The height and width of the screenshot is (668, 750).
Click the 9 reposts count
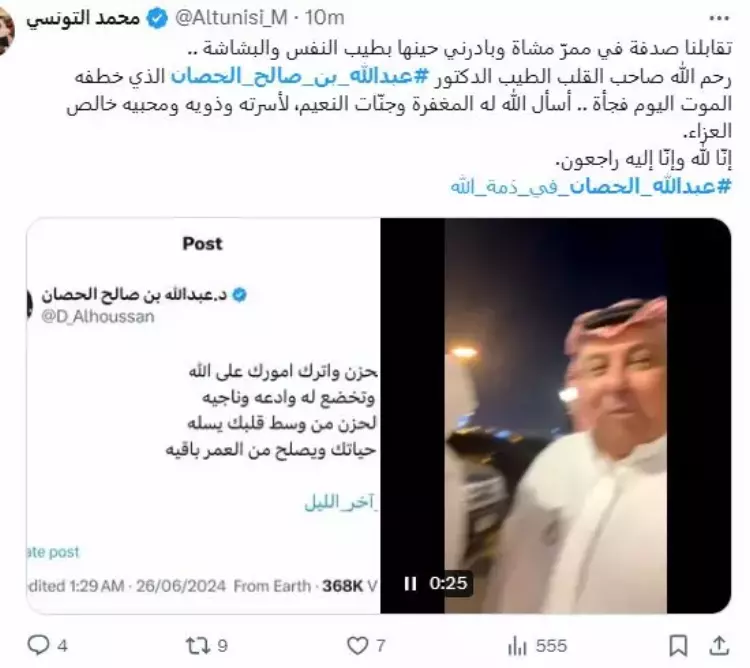(222, 646)
